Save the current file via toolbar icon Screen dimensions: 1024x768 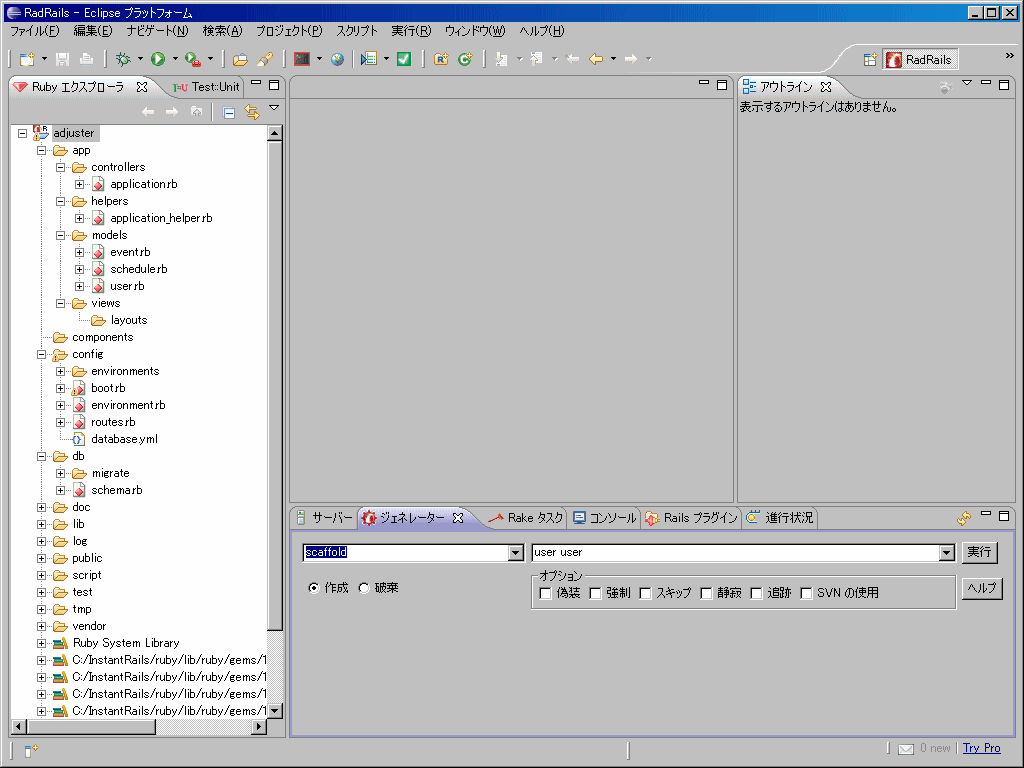click(x=62, y=59)
